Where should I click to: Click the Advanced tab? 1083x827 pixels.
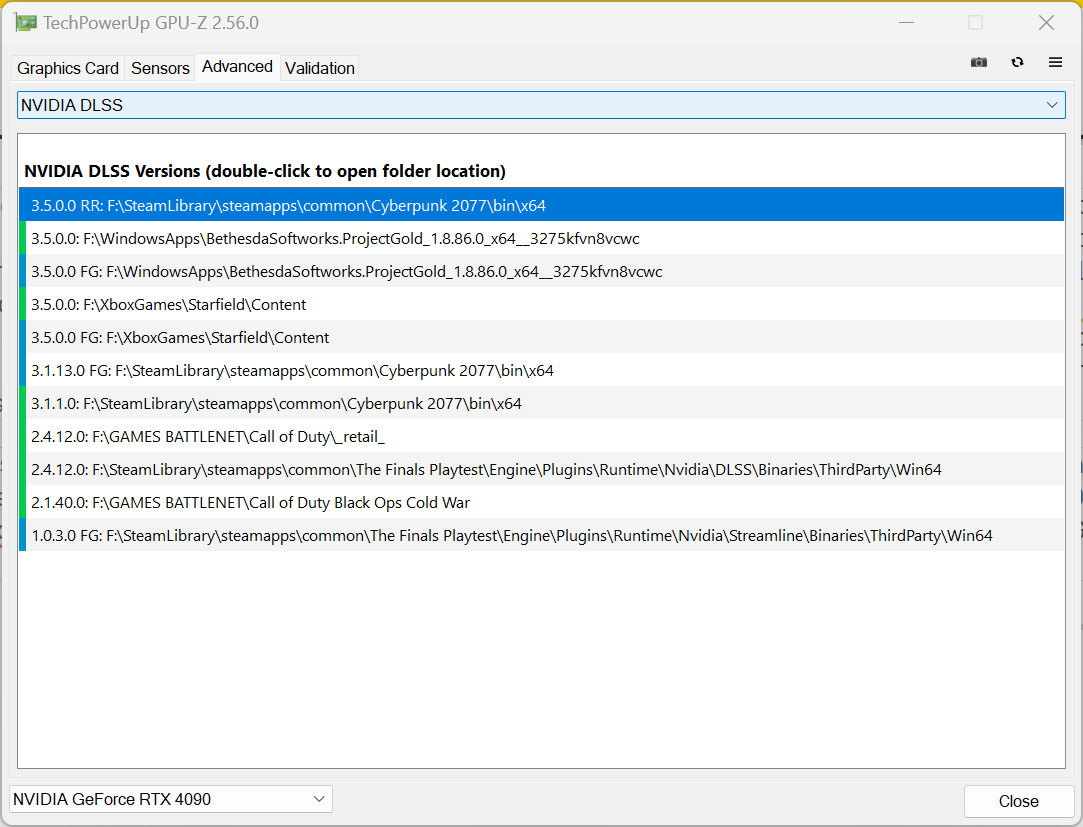(237, 67)
